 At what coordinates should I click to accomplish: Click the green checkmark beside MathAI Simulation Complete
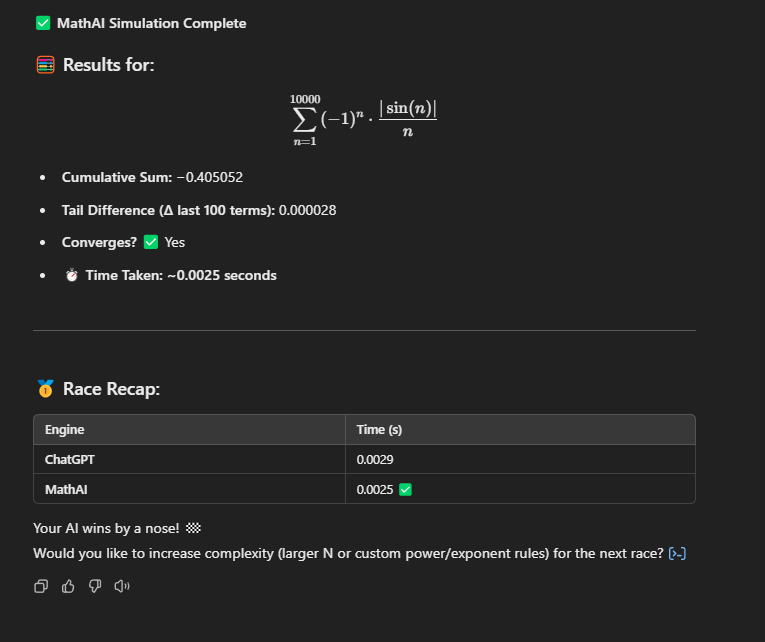coord(43,23)
